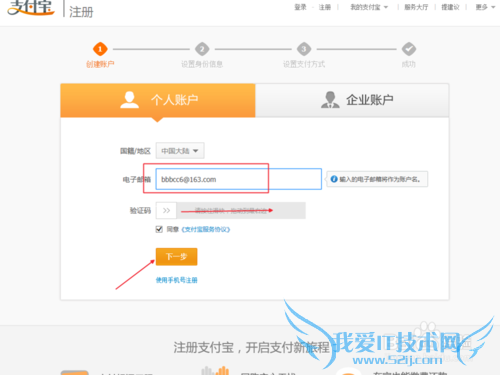Screen dimensions: 500x375
Task: Click the 设置身份信息 step label text
Action: click(202, 64)
